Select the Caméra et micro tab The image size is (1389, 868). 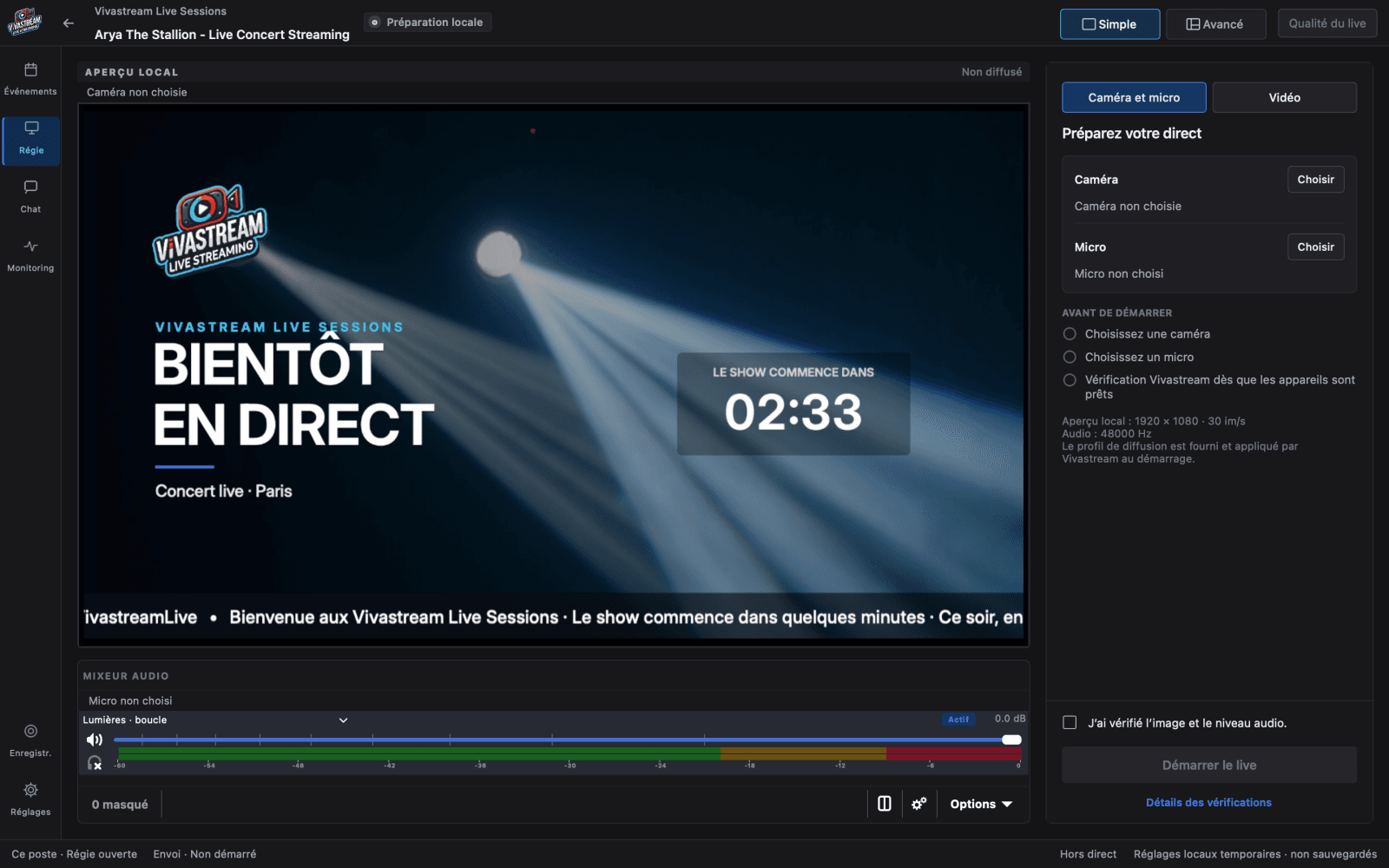1134,97
